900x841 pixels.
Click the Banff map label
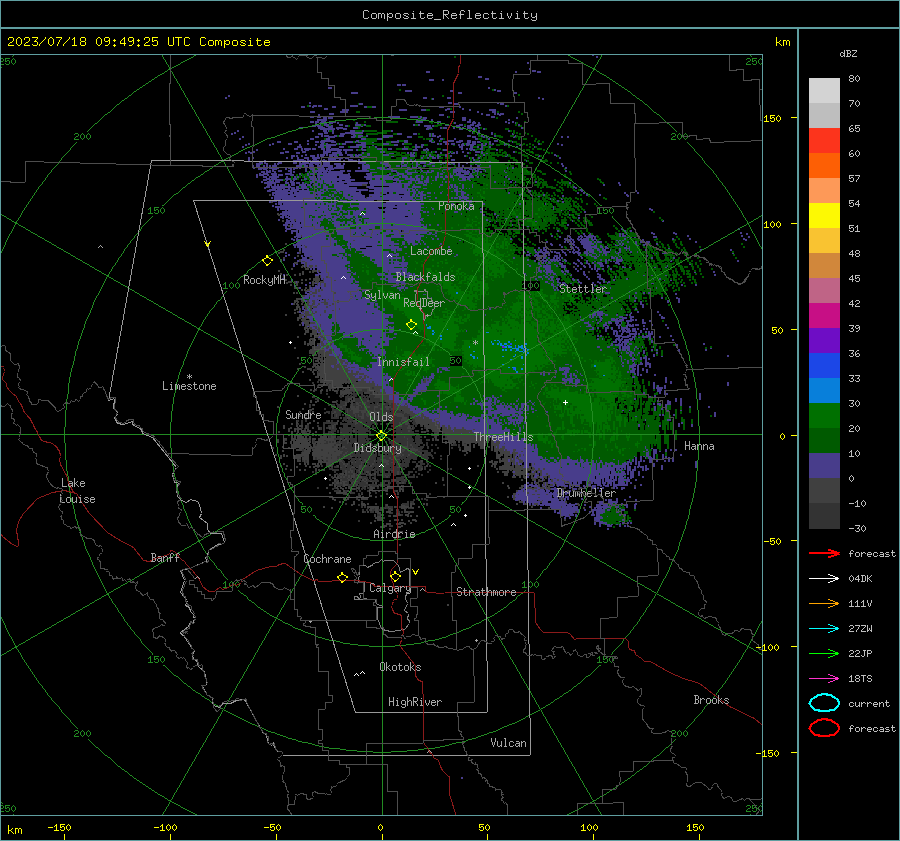(165, 557)
